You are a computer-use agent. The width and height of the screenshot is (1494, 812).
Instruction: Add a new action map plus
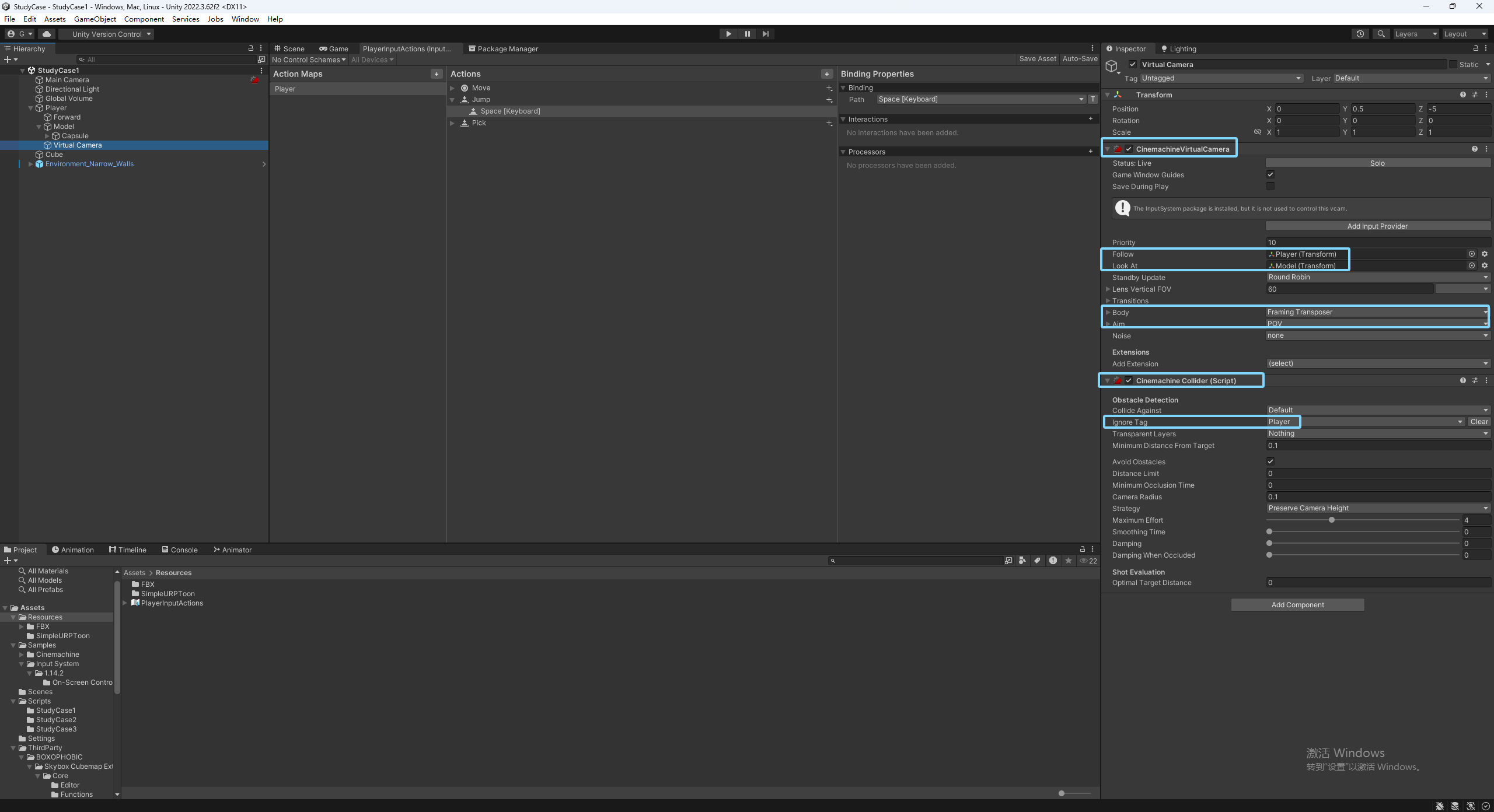436,74
